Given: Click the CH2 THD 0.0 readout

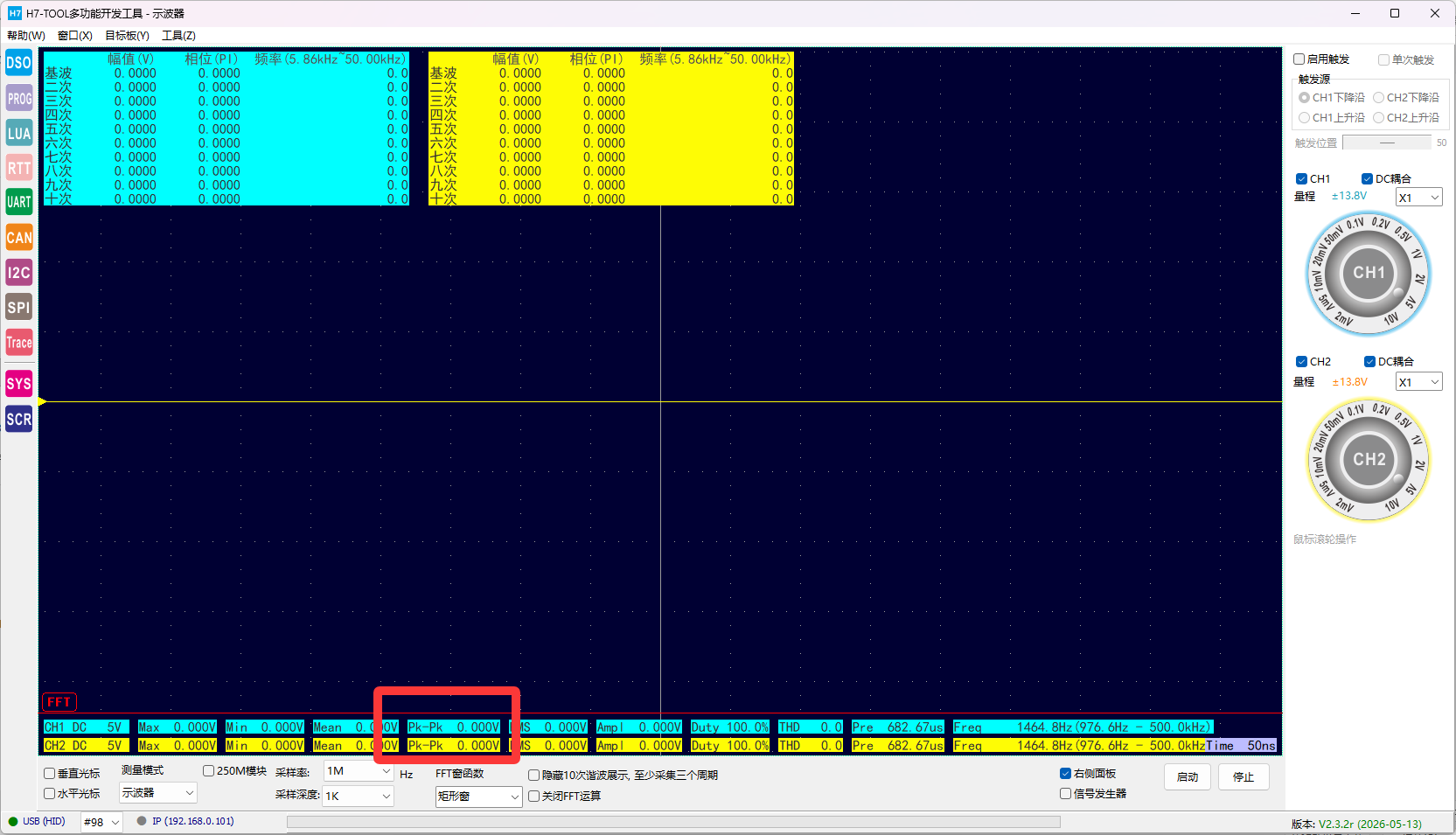Looking at the screenshot, I should [811, 746].
